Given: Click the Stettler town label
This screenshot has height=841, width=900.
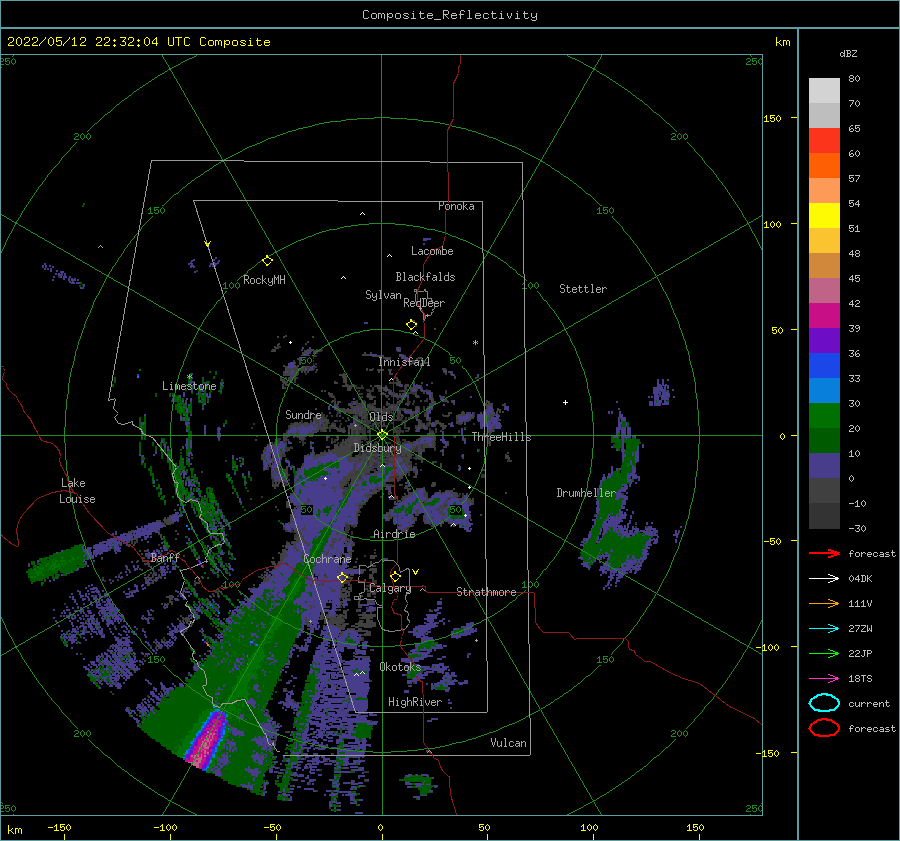Looking at the screenshot, I should 583,289.
